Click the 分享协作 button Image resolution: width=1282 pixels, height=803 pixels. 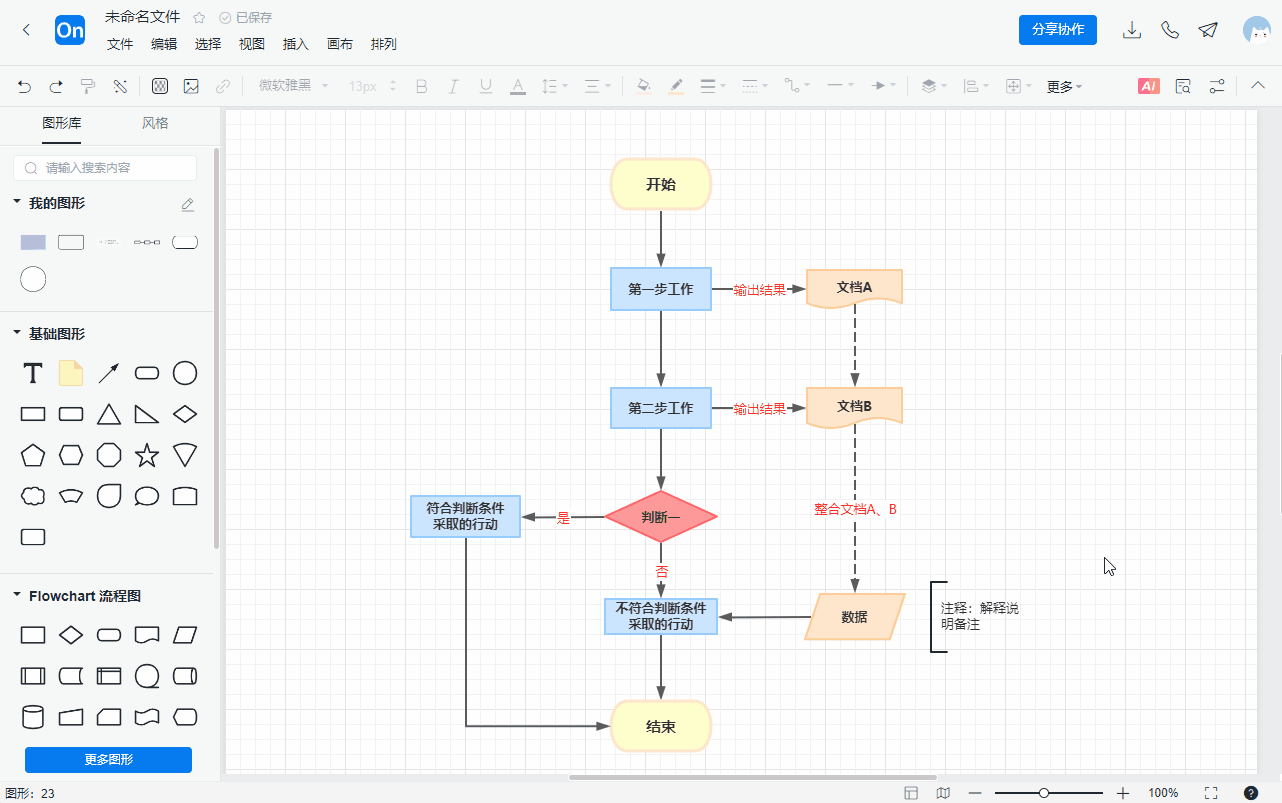[1058, 30]
